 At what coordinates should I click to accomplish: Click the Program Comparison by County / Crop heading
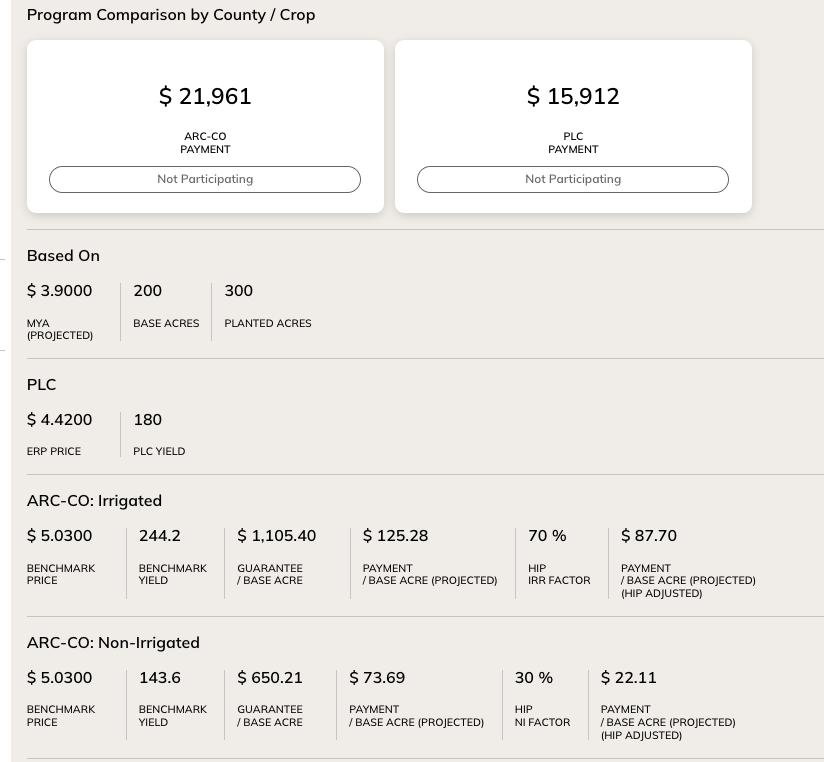pos(171,15)
